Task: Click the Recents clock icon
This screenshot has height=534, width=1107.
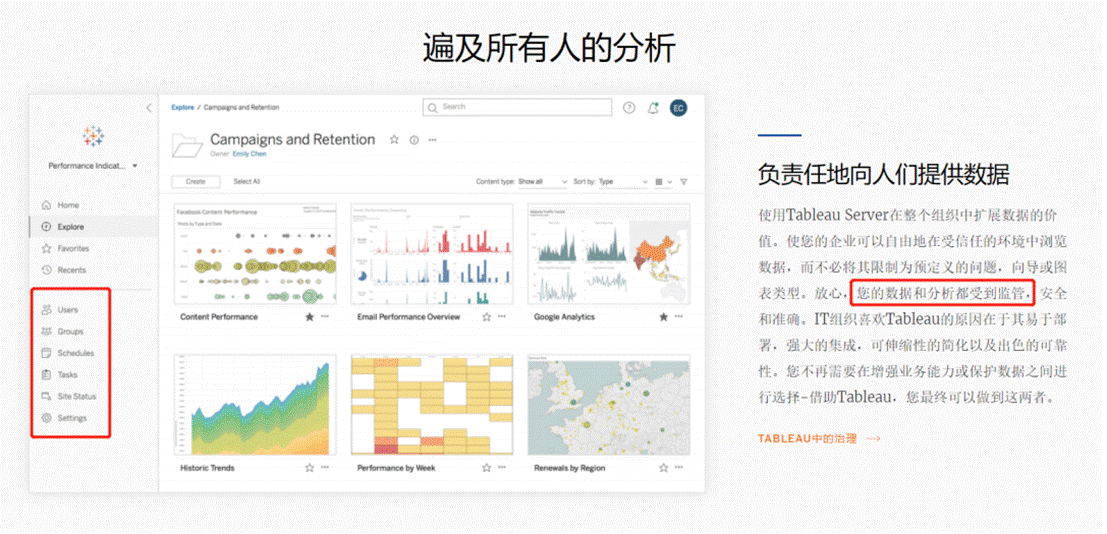Action: pyautogui.click(x=47, y=270)
